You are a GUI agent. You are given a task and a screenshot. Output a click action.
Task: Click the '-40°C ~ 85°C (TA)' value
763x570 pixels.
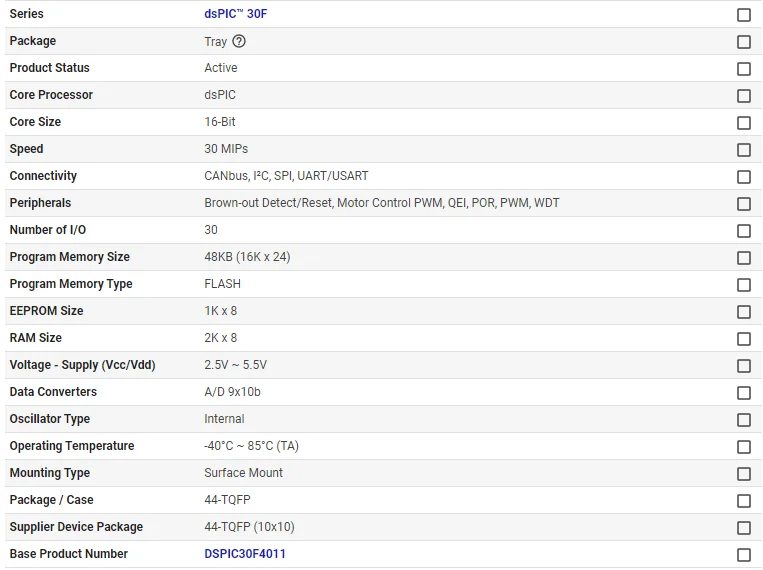[x=252, y=446]
